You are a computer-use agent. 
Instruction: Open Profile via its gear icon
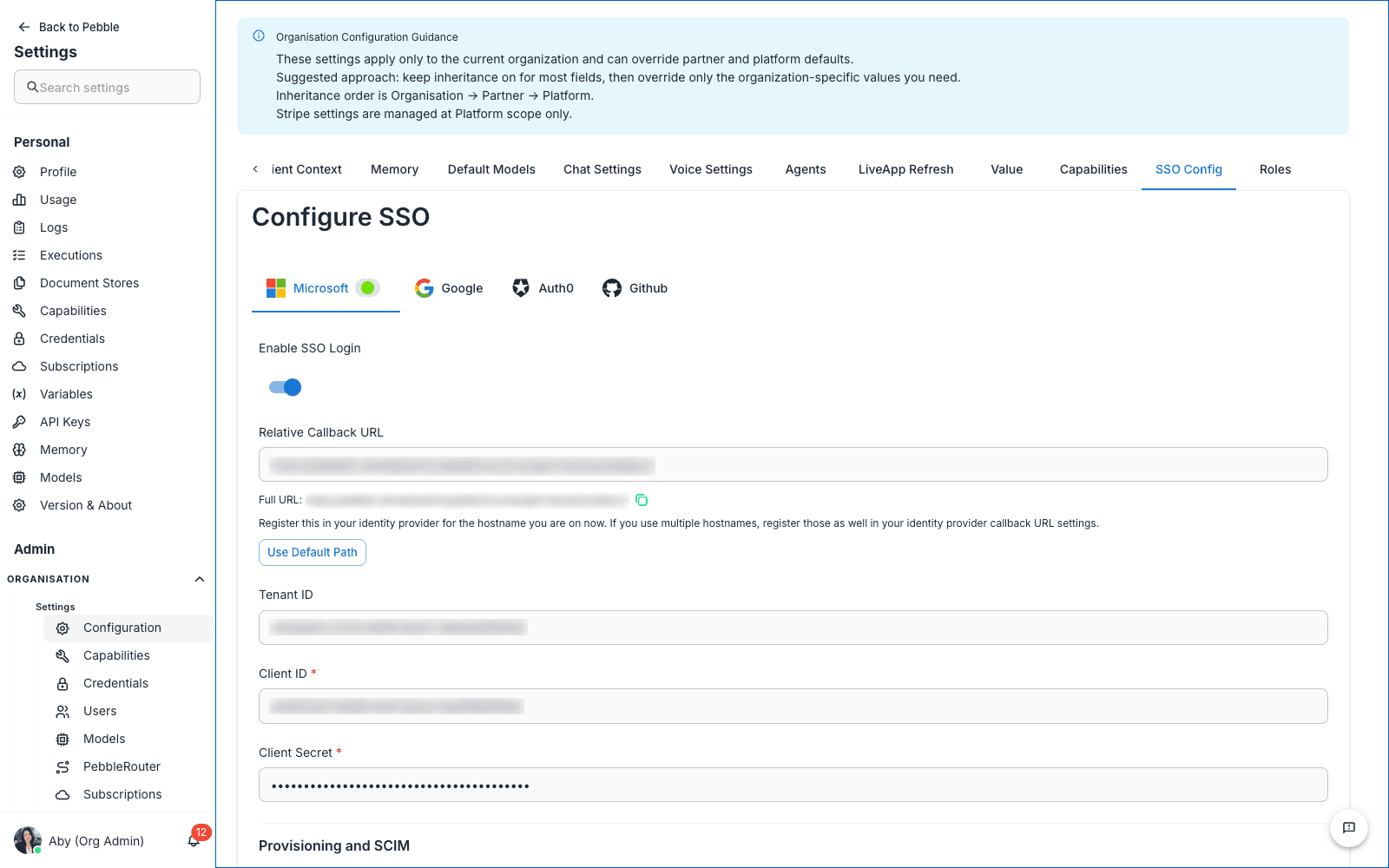tap(19, 172)
